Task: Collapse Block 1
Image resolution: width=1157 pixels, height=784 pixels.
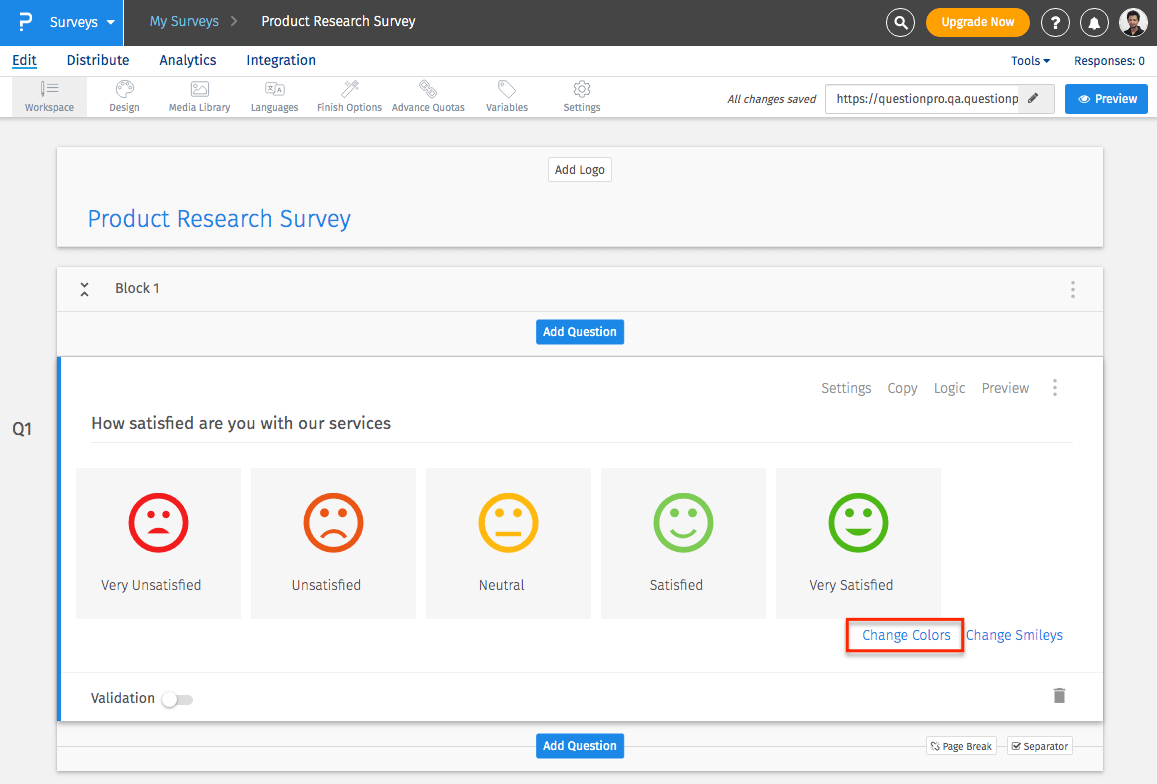Action: tap(84, 288)
